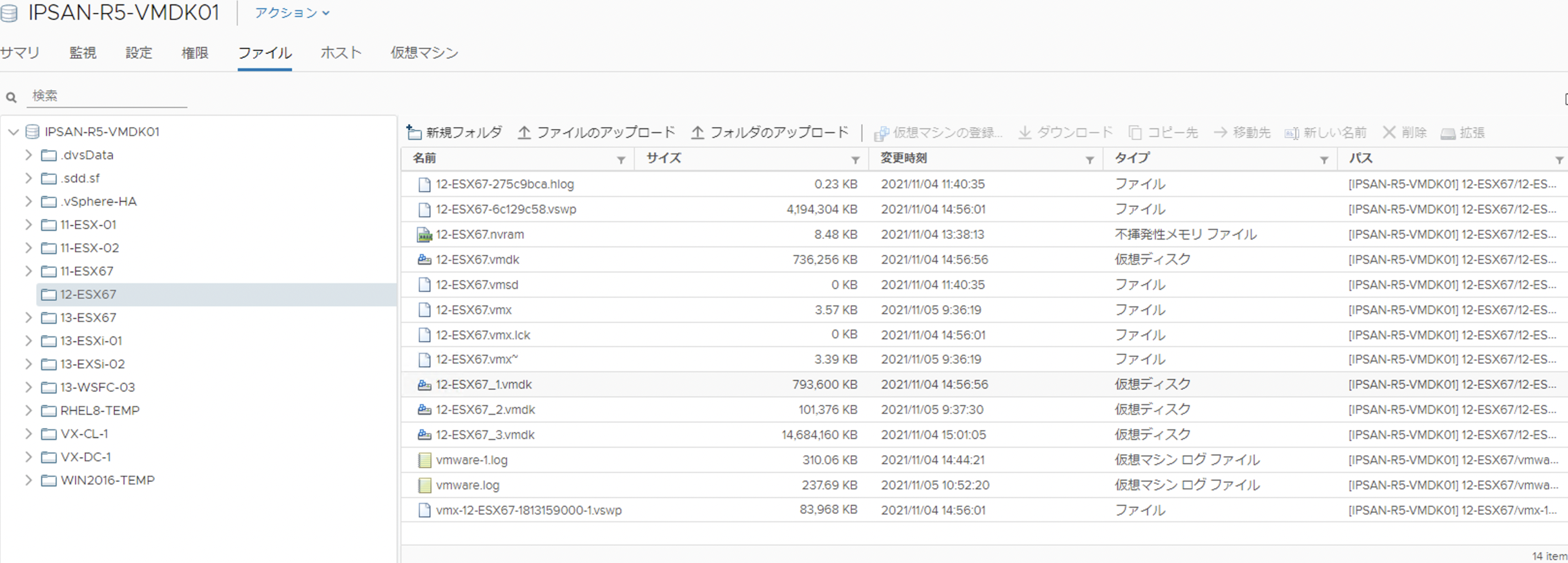
Task: Click the filter icon on the タイプ column
Action: [x=1324, y=159]
